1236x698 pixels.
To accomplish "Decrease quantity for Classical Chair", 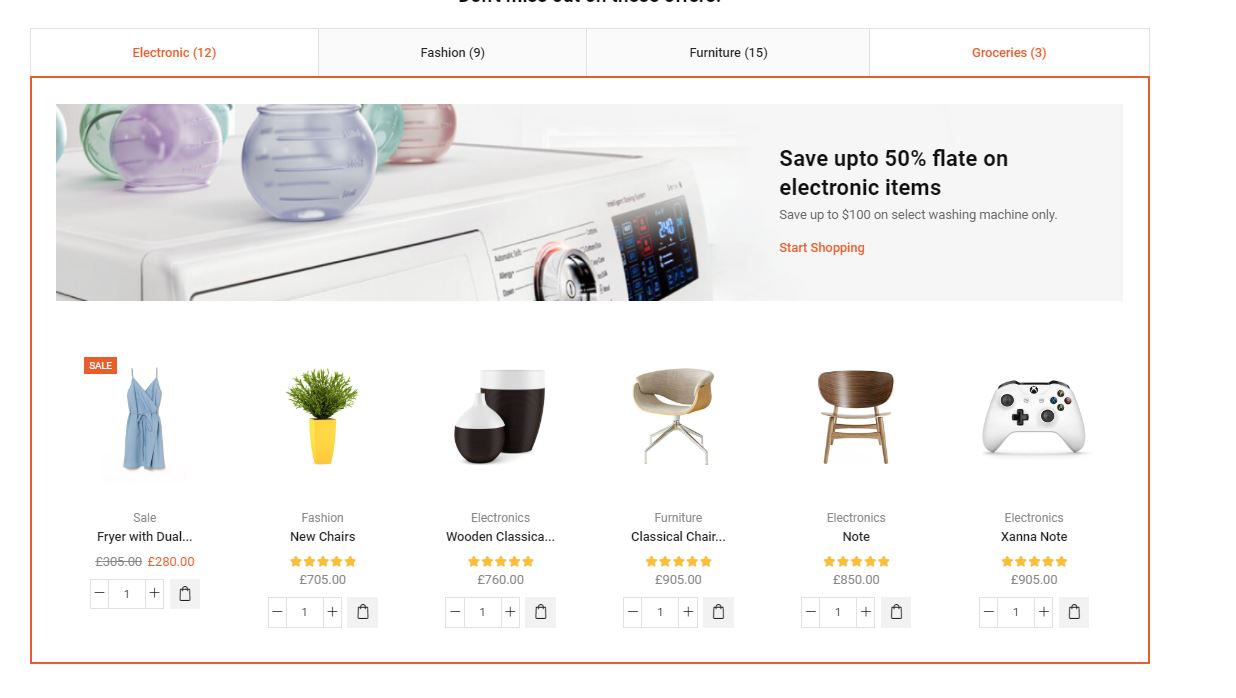I will click(x=632, y=612).
